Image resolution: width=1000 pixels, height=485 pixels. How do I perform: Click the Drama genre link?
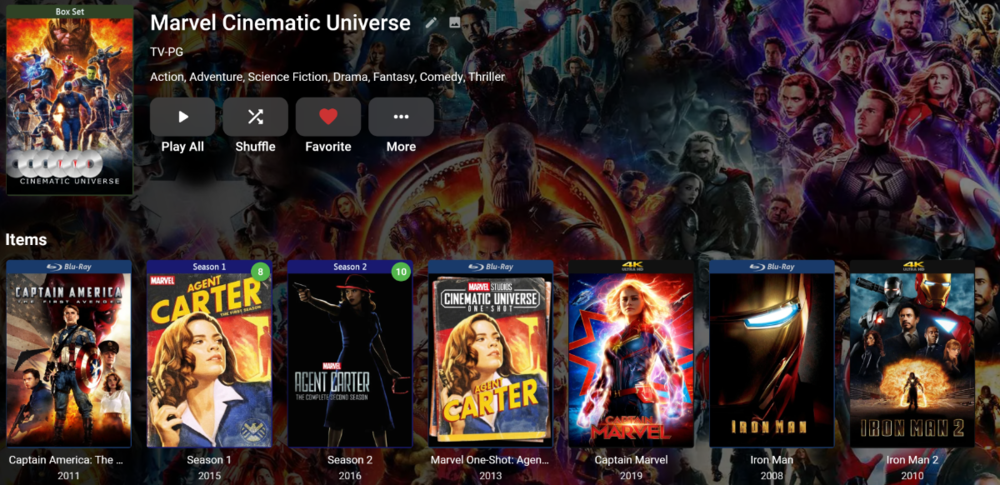(351, 77)
